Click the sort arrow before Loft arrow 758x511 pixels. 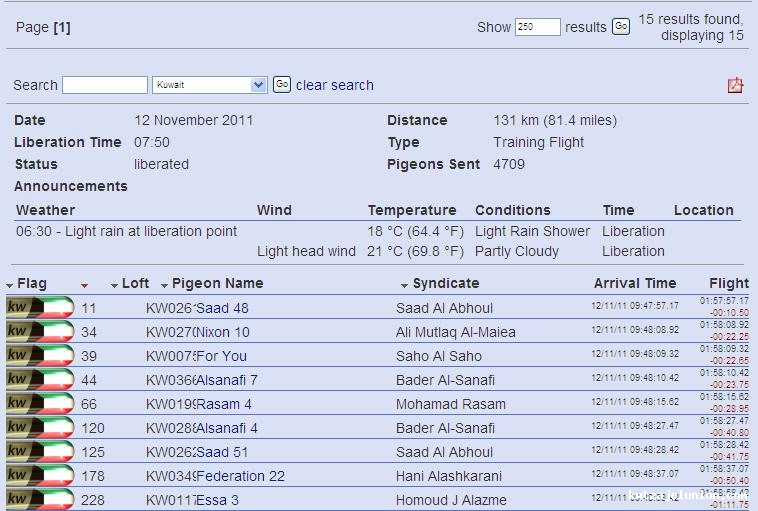[85, 285]
